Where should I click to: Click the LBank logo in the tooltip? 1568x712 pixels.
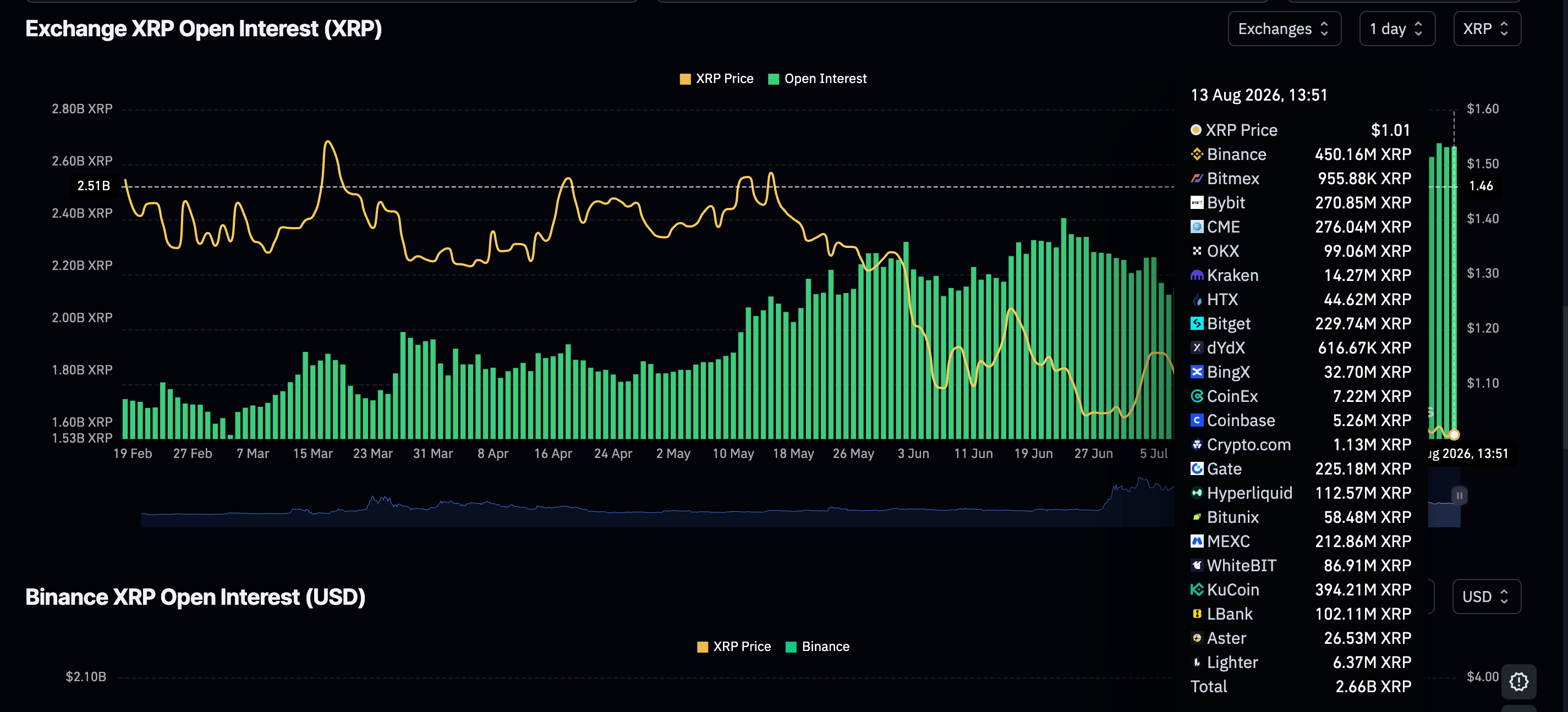coord(1197,614)
